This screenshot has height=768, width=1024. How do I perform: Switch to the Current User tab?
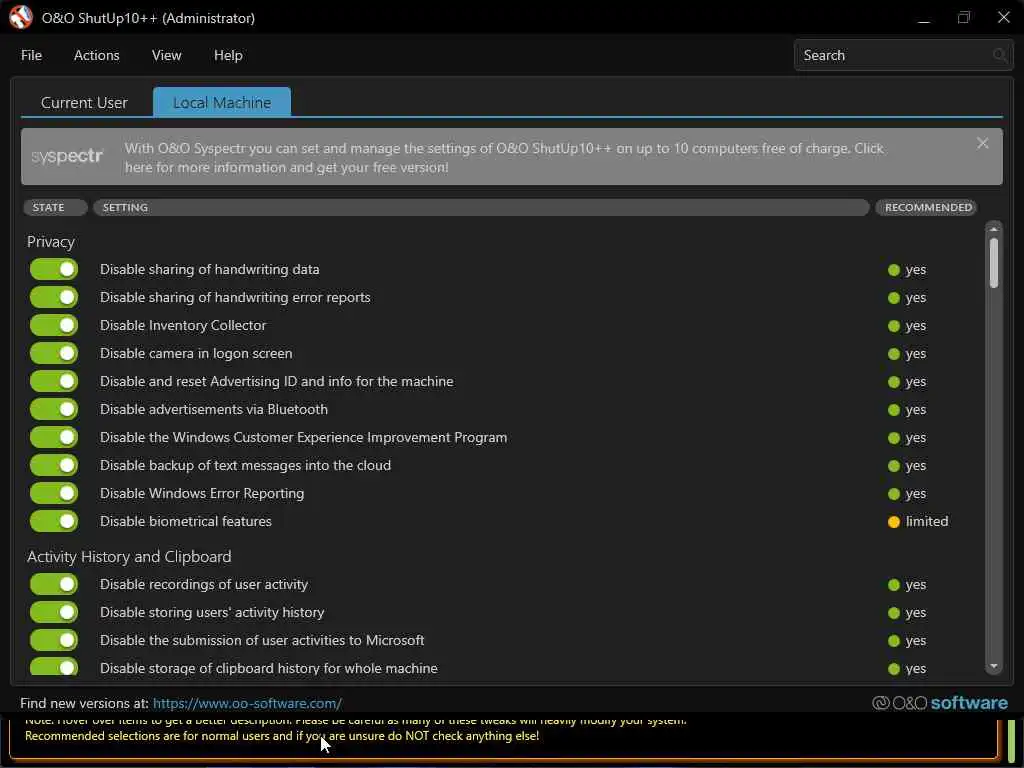tap(84, 103)
